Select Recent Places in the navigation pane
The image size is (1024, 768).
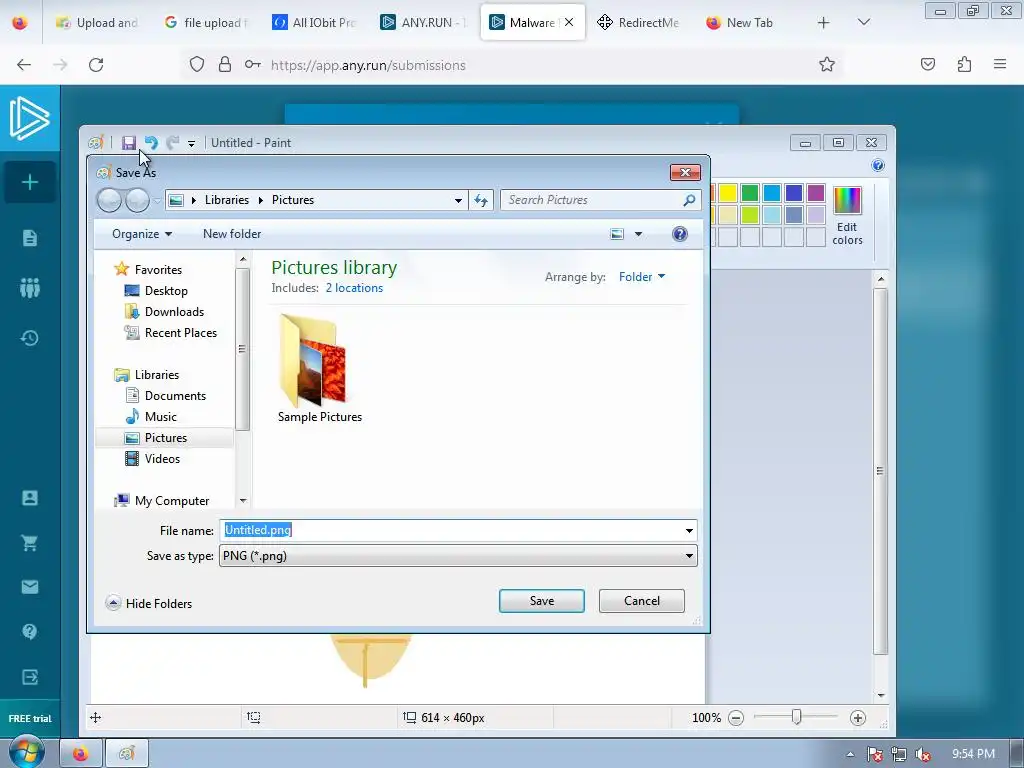coord(180,332)
